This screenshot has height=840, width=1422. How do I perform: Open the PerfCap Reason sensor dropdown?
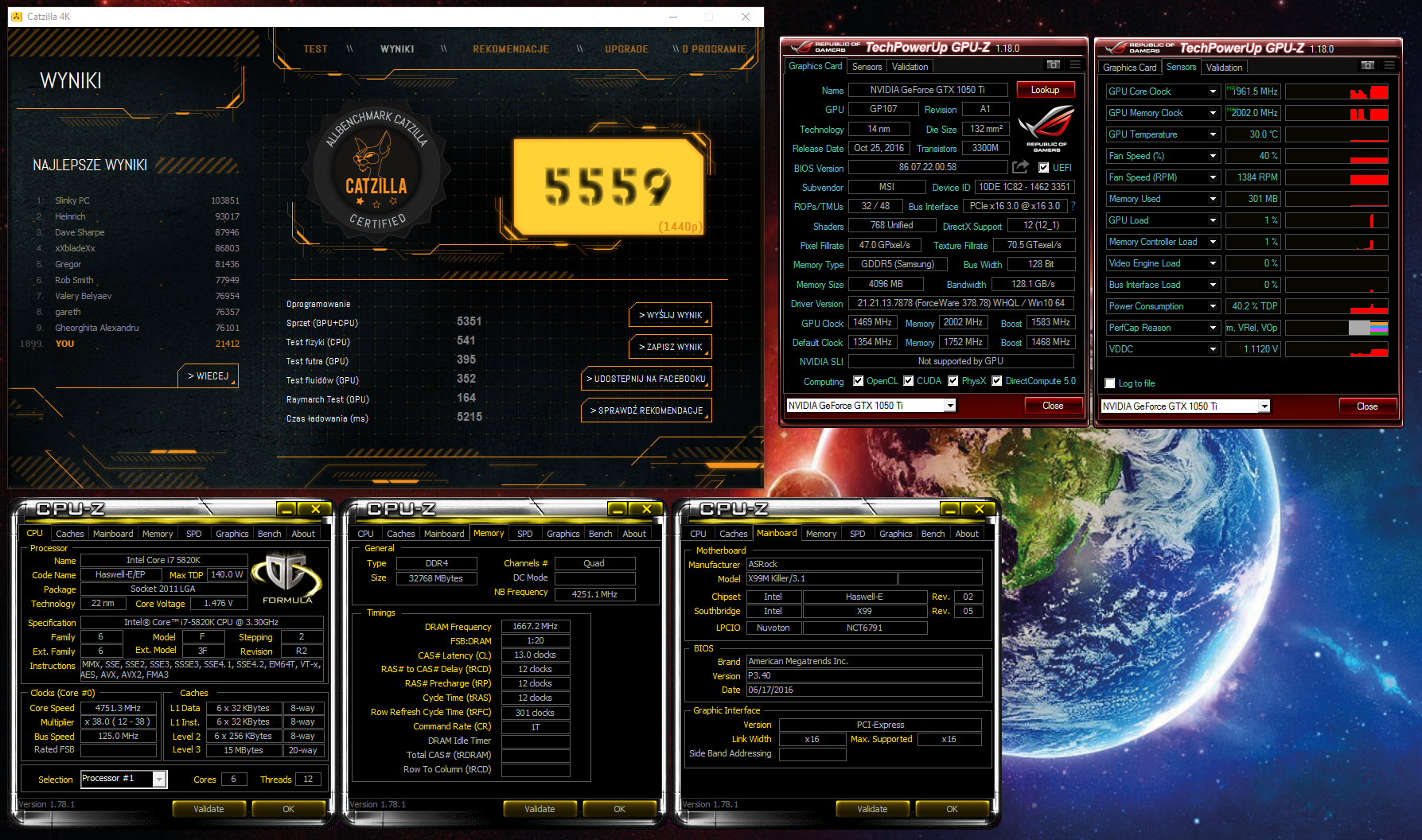[x=1213, y=328]
